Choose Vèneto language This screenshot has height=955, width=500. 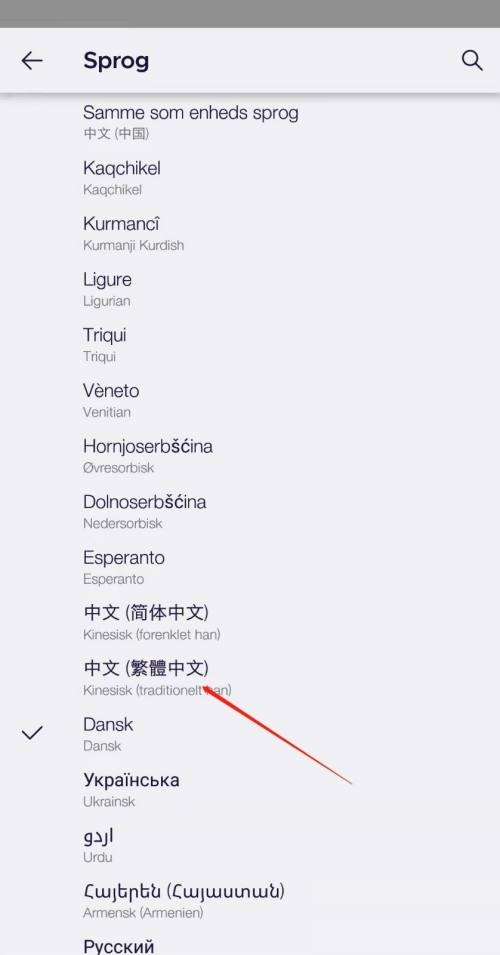click(x=250, y=401)
